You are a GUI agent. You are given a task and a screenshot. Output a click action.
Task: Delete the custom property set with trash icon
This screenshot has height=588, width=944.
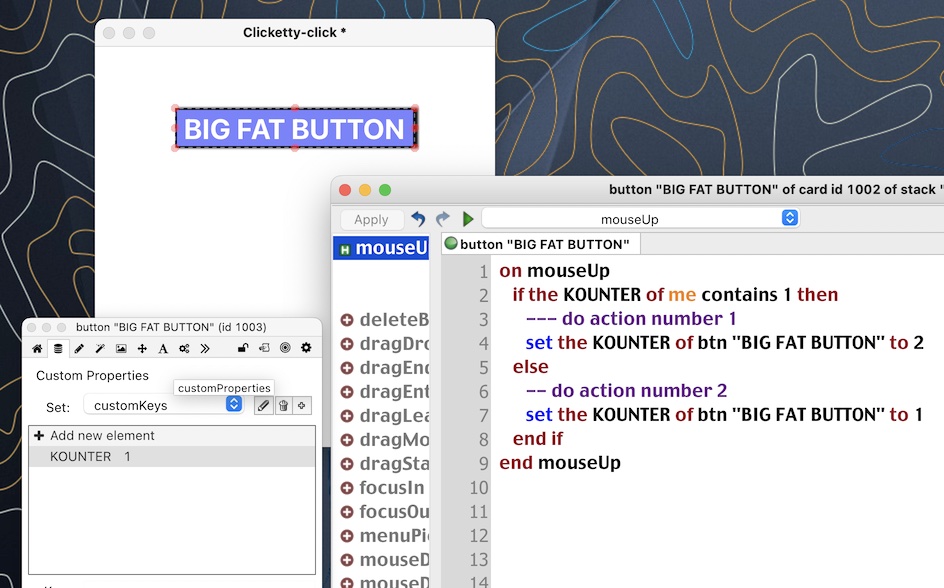(x=283, y=405)
